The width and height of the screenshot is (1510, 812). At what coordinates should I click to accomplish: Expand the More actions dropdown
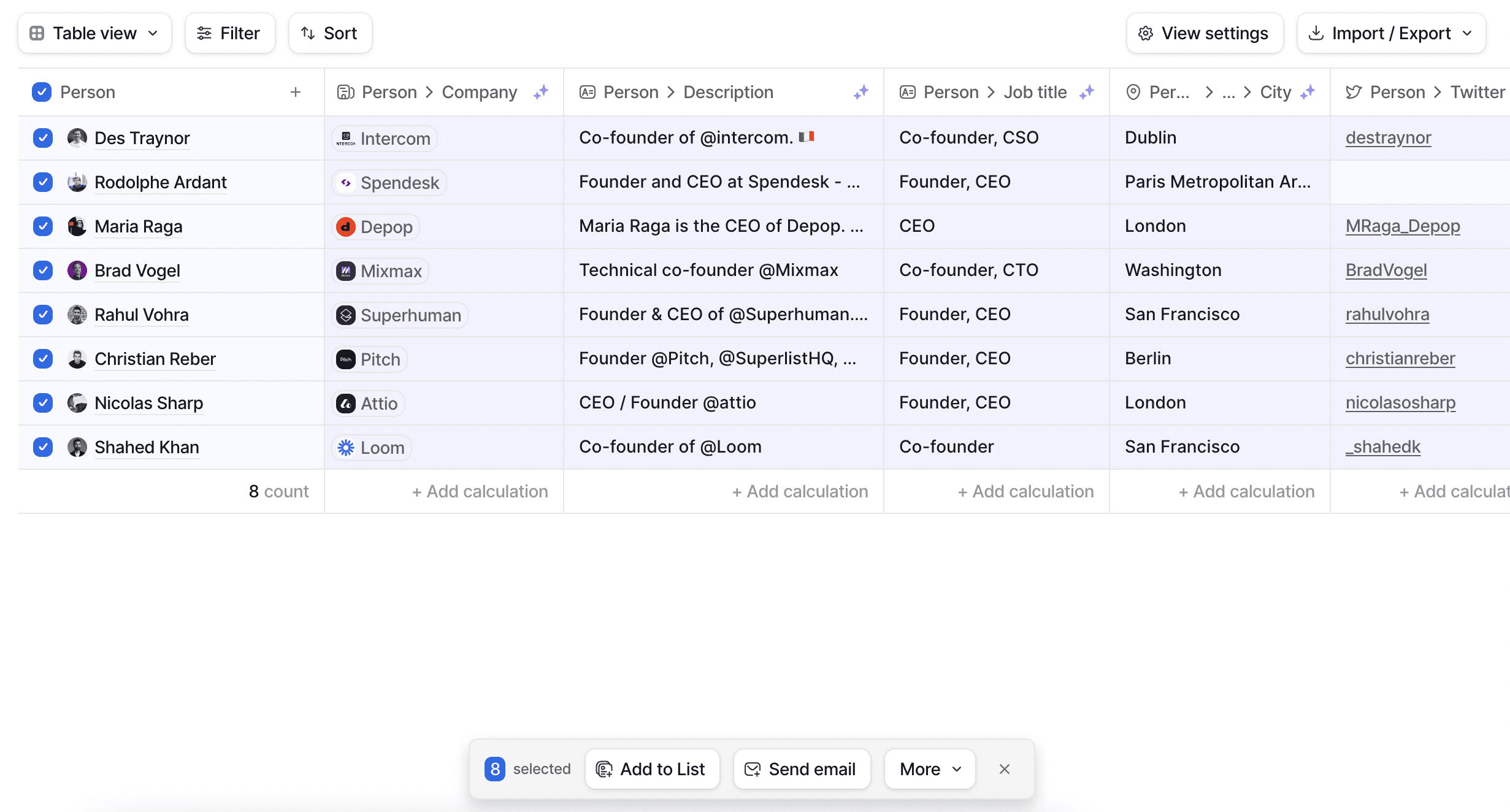[930, 769]
